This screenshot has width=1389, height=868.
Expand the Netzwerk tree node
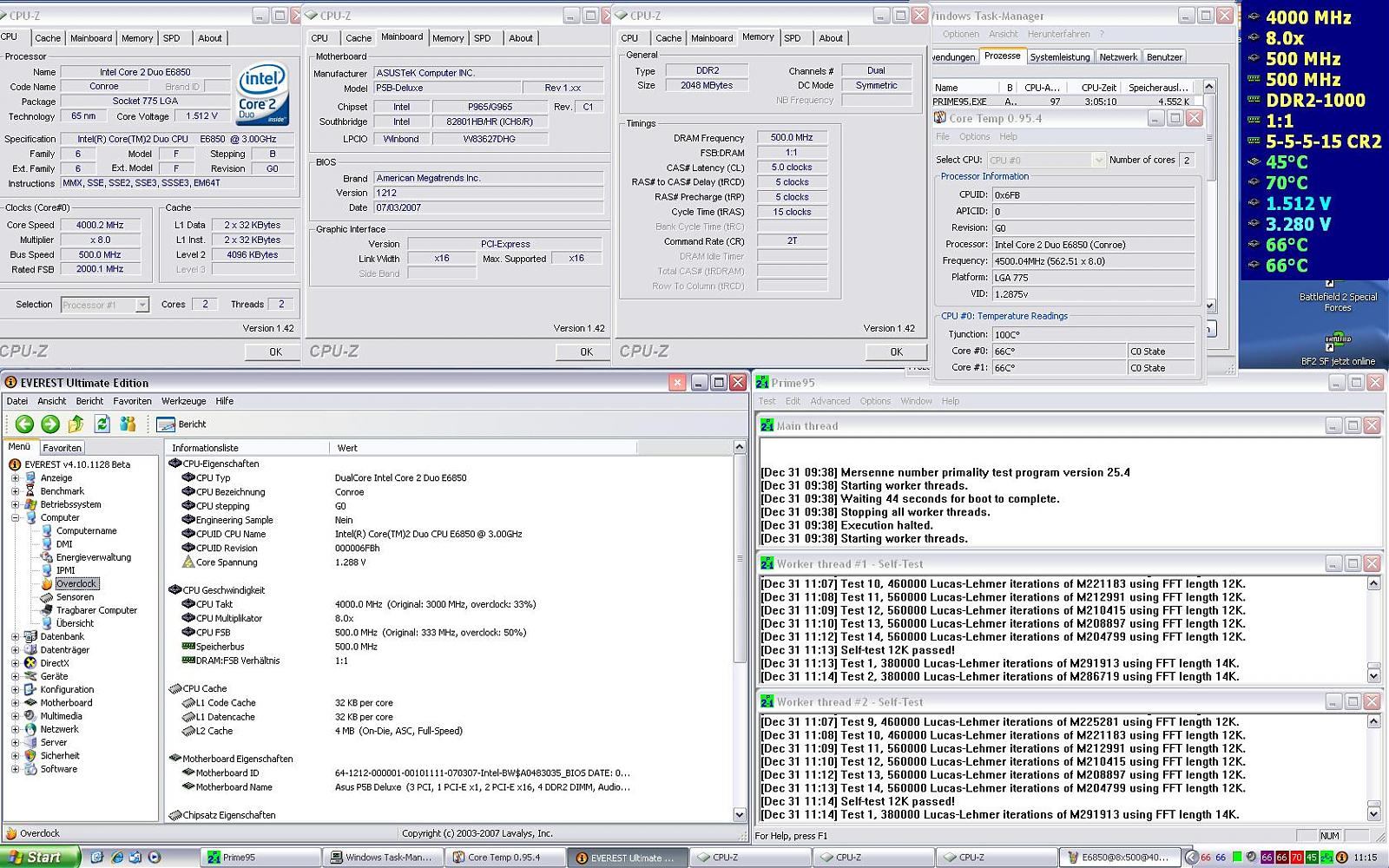click(x=15, y=730)
